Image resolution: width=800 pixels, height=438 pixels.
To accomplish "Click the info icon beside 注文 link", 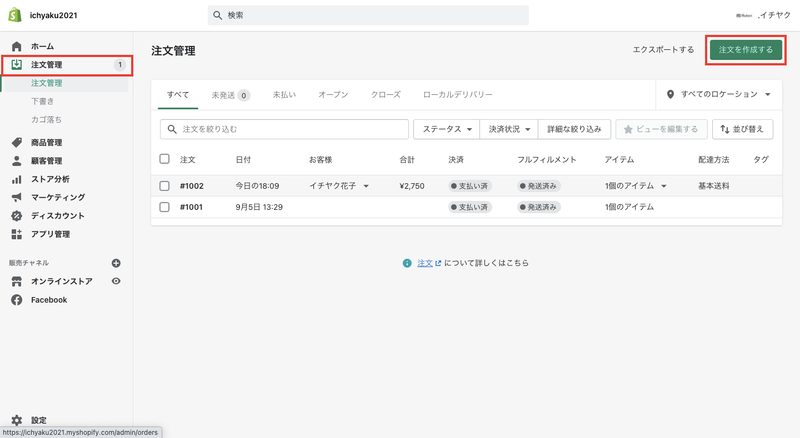I will pos(407,263).
